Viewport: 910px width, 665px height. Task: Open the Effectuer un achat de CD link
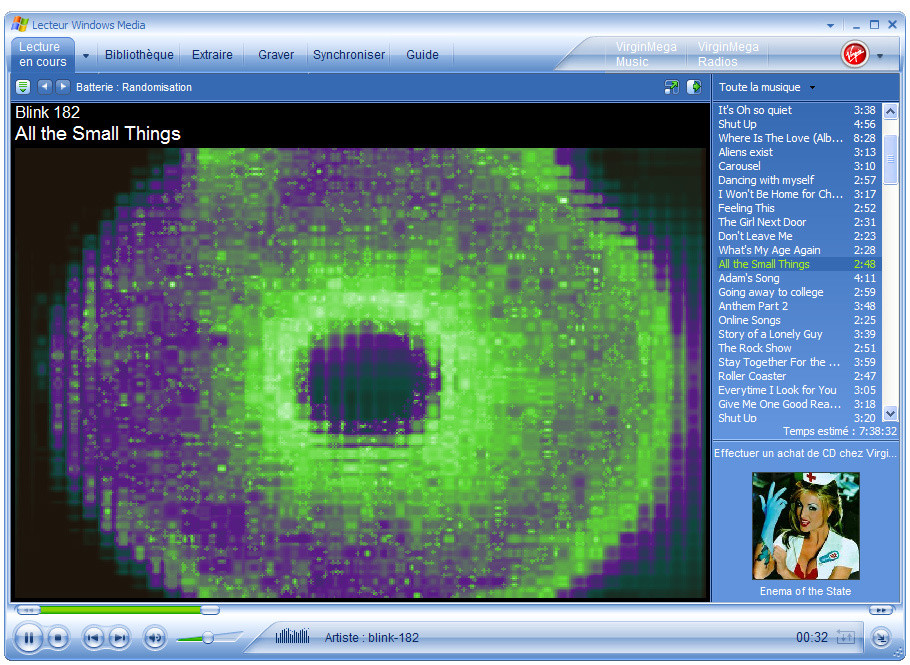coord(805,453)
